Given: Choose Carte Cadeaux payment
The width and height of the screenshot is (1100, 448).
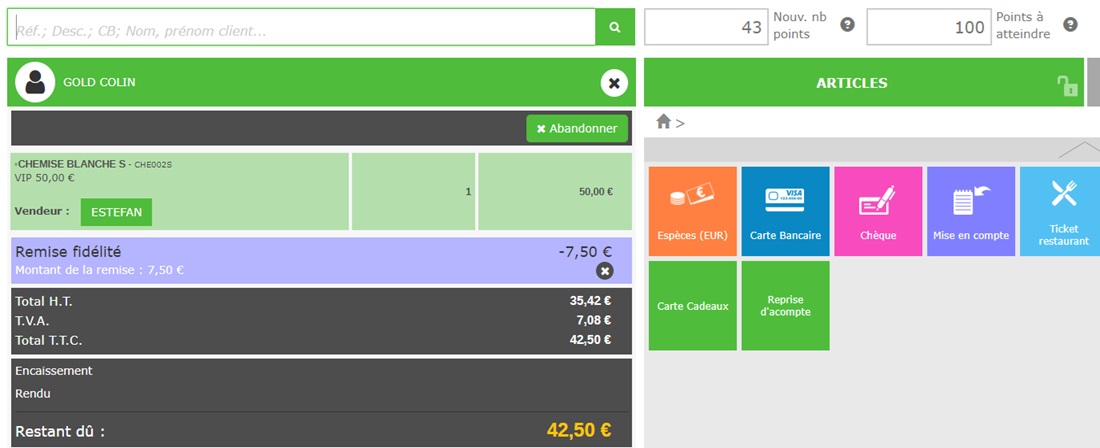Looking at the screenshot, I should click(692, 306).
